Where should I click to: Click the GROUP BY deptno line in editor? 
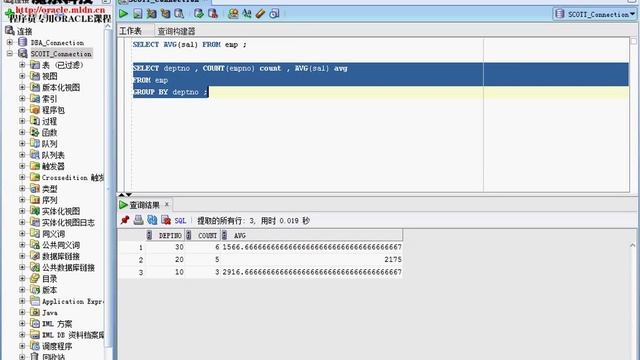pyautogui.click(x=170, y=92)
